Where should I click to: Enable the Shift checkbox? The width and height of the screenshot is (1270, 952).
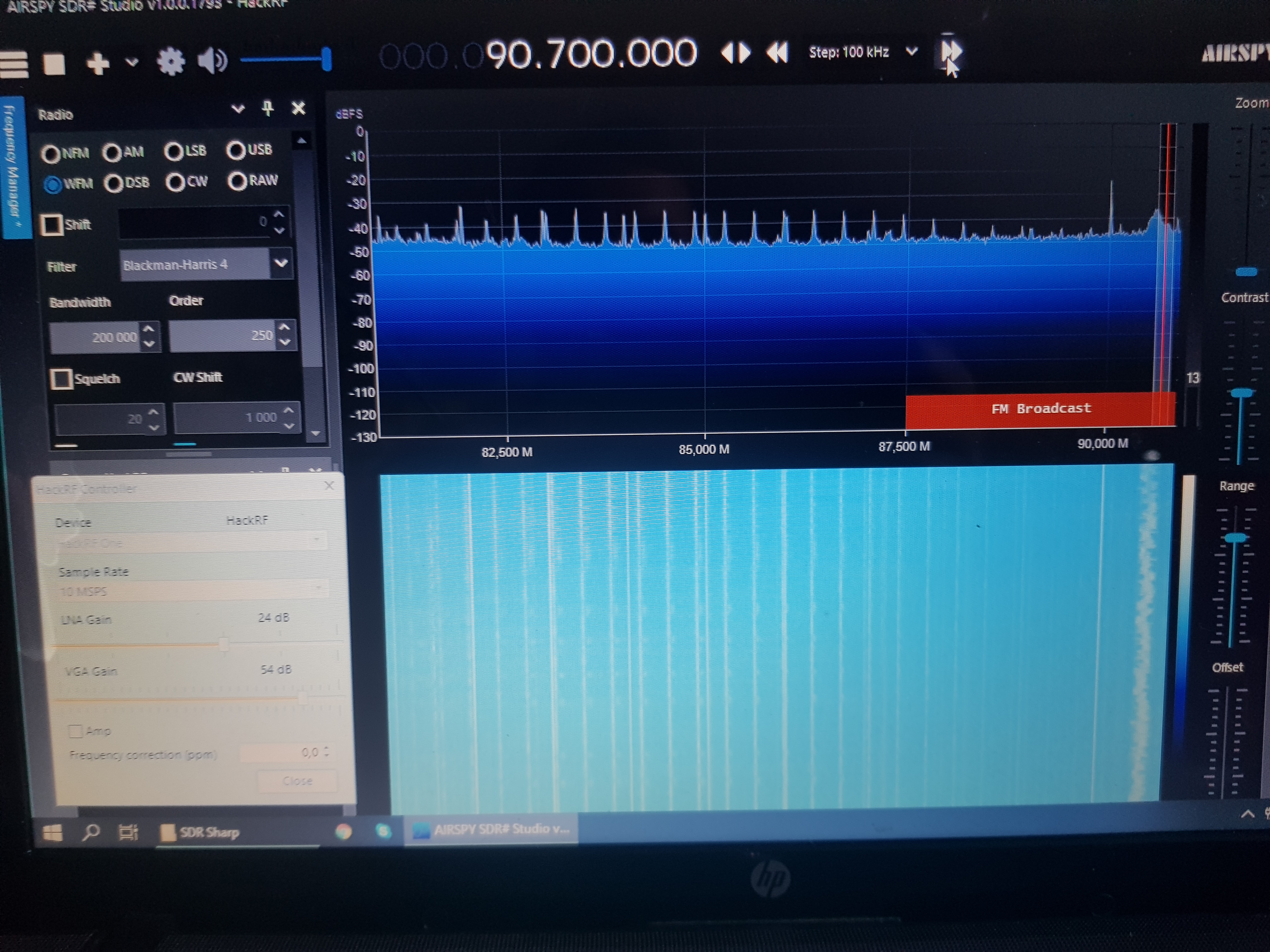[x=52, y=225]
